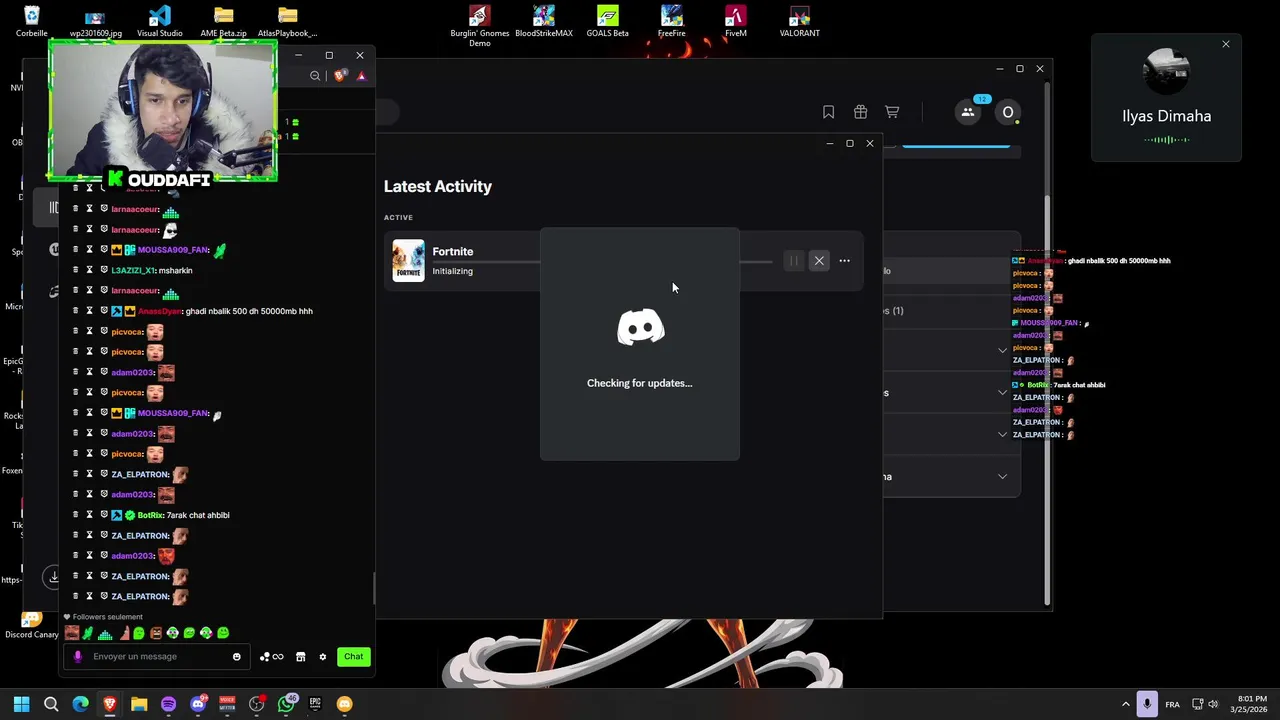Open Discord from the taskbar with 9+ badge
Viewport: 1280px width, 720px height.
click(x=198, y=704)
